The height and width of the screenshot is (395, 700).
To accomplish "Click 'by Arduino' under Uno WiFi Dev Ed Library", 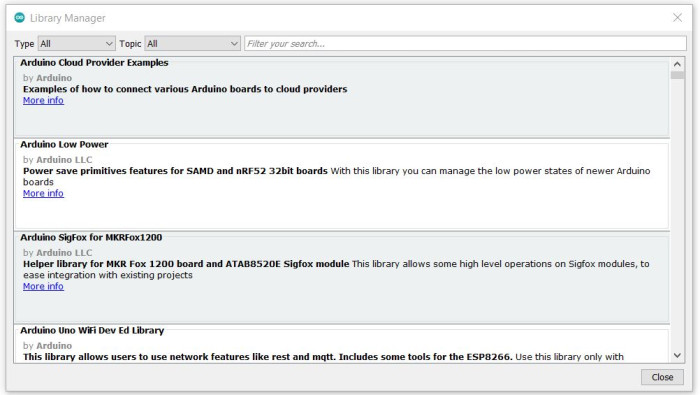I will 47,345.
